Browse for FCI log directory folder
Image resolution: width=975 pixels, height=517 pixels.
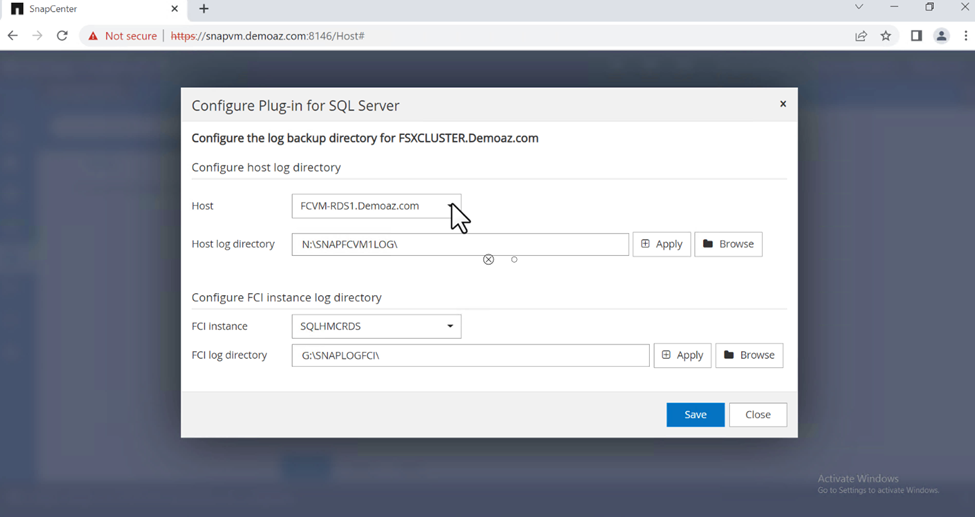click(x=749, y=355)
